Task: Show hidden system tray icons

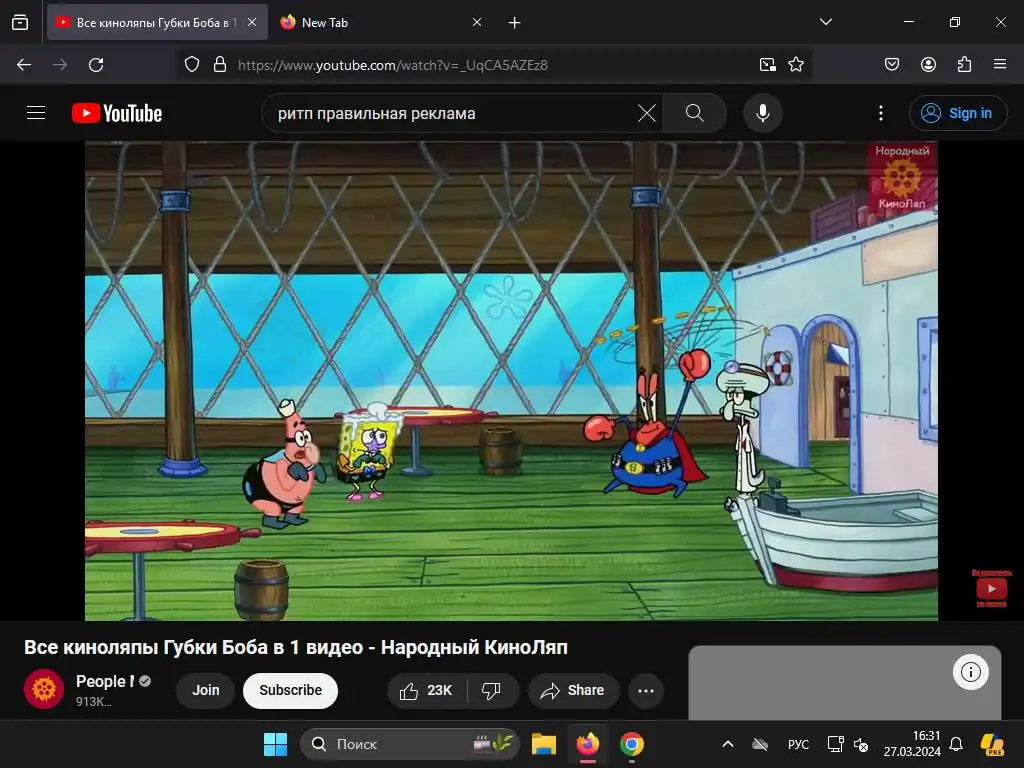Action: click(728, 744)
